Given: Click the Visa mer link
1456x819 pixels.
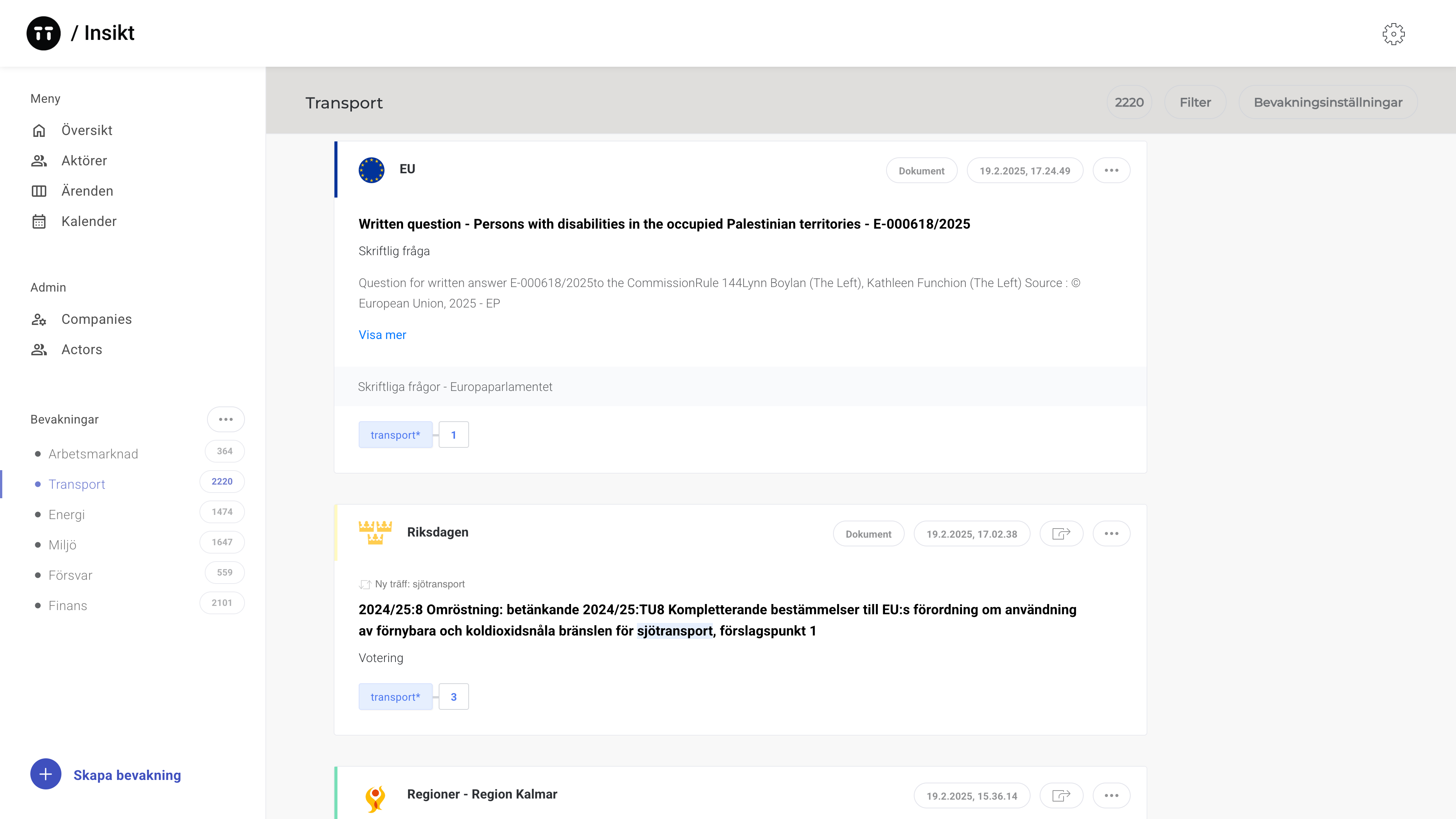Looking at the screenshot, I should [382, 334].
